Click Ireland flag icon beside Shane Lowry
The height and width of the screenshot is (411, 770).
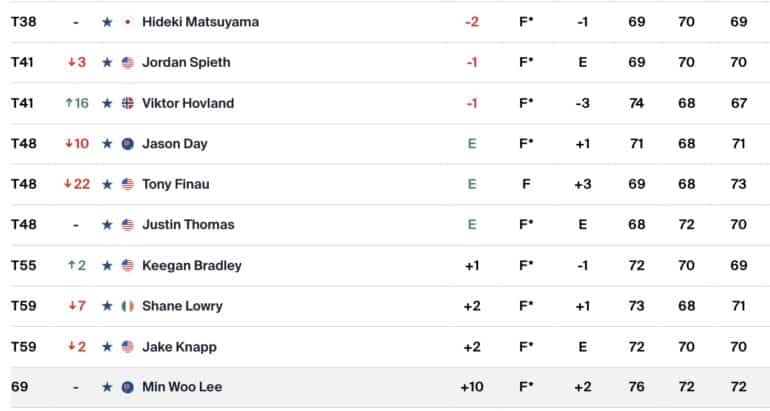point(128,306)
